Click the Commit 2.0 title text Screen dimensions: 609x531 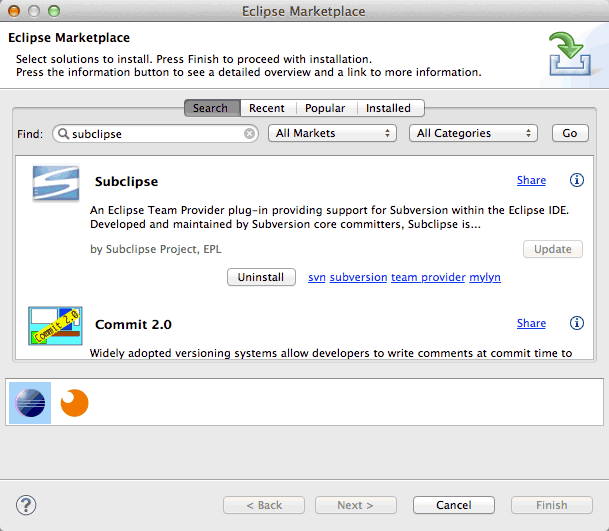click(x=133, y=324)
